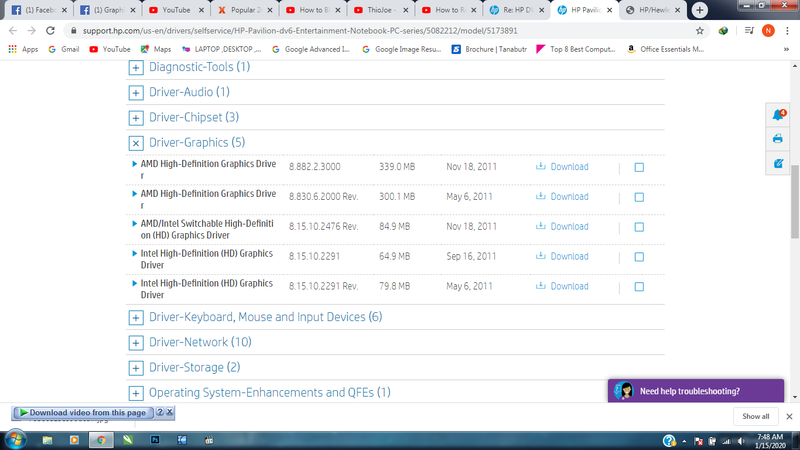The width and height of the screenshot is (800, 450).
Task: Expand the Driver-Storage section
Action: 136,368
